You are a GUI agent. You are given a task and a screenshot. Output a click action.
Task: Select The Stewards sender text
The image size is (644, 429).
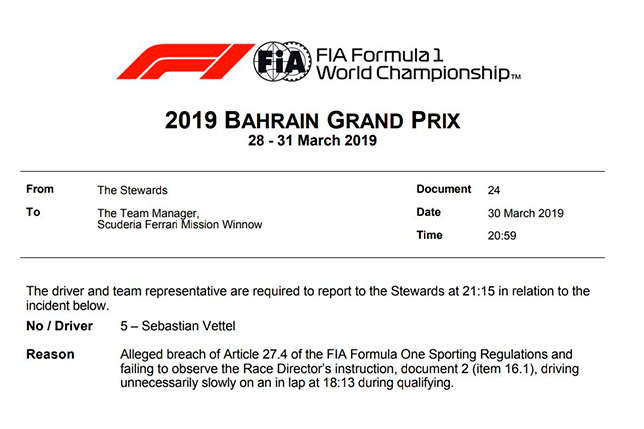point(131,189)
